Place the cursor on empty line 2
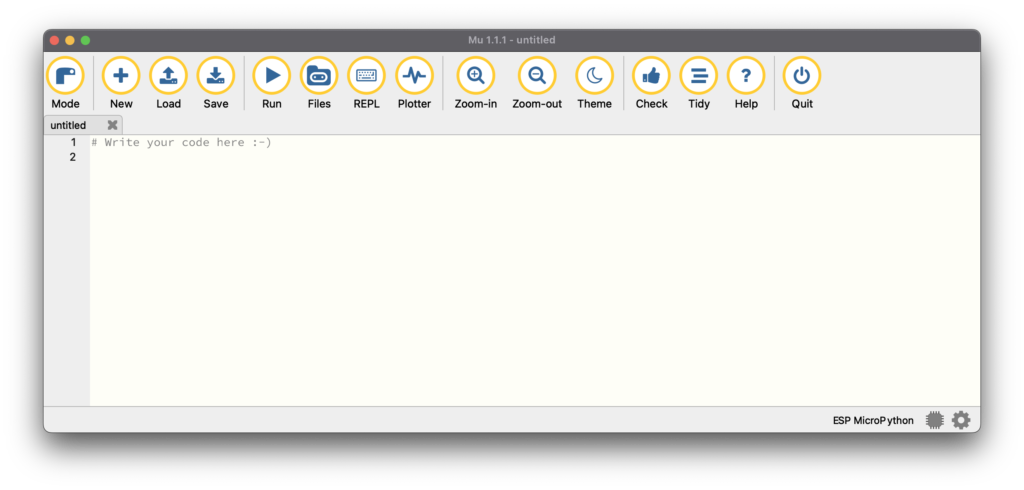 pos(534,157)
